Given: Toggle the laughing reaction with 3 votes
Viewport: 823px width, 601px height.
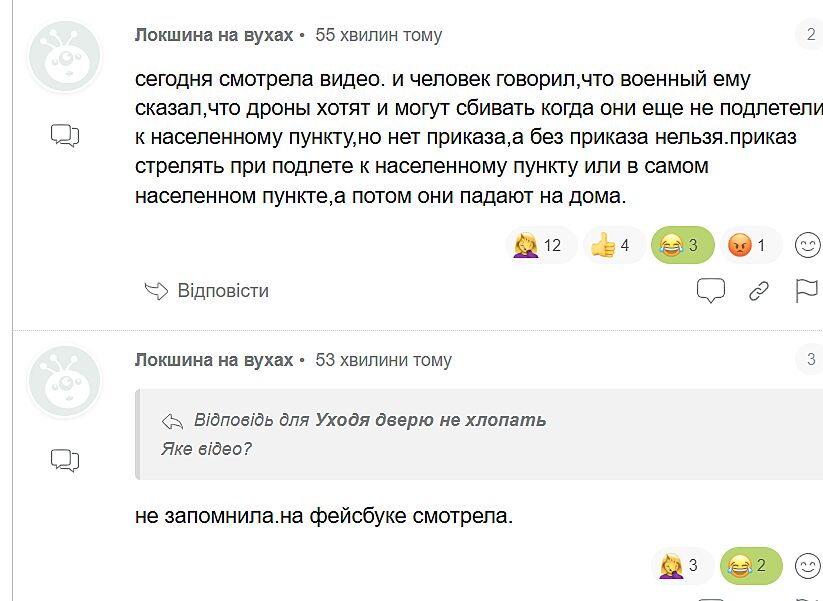Looking at the screenshot, I should tap(682, 245).
